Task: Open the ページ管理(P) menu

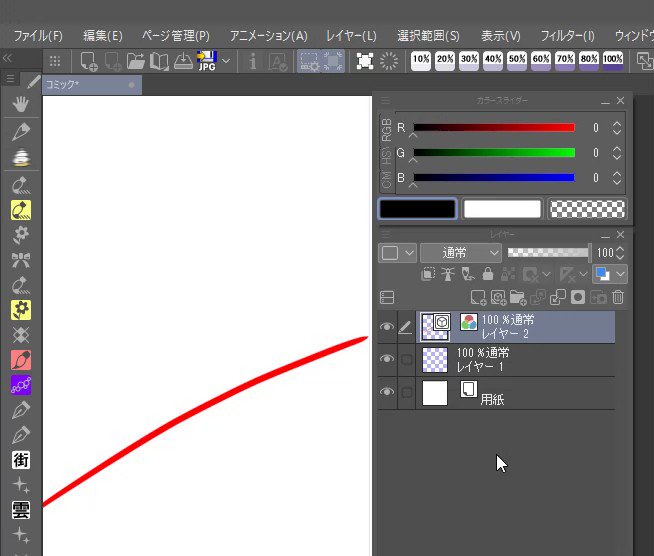Action: (x=176, y=36)
